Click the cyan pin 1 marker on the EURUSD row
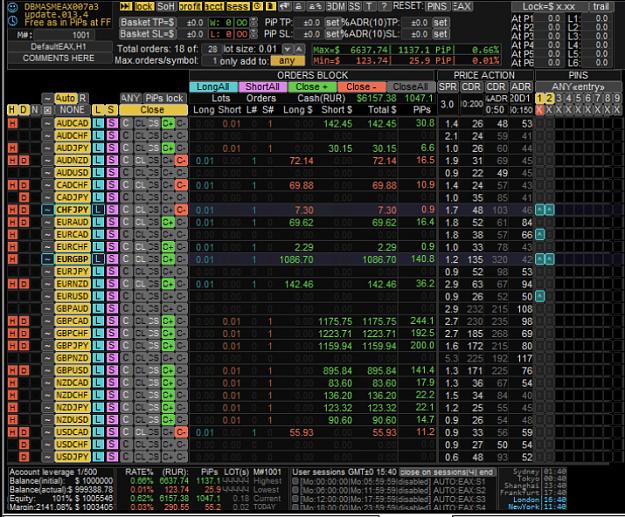The width and height of the screenshot is (625, 517). click(x=540, y=296)
